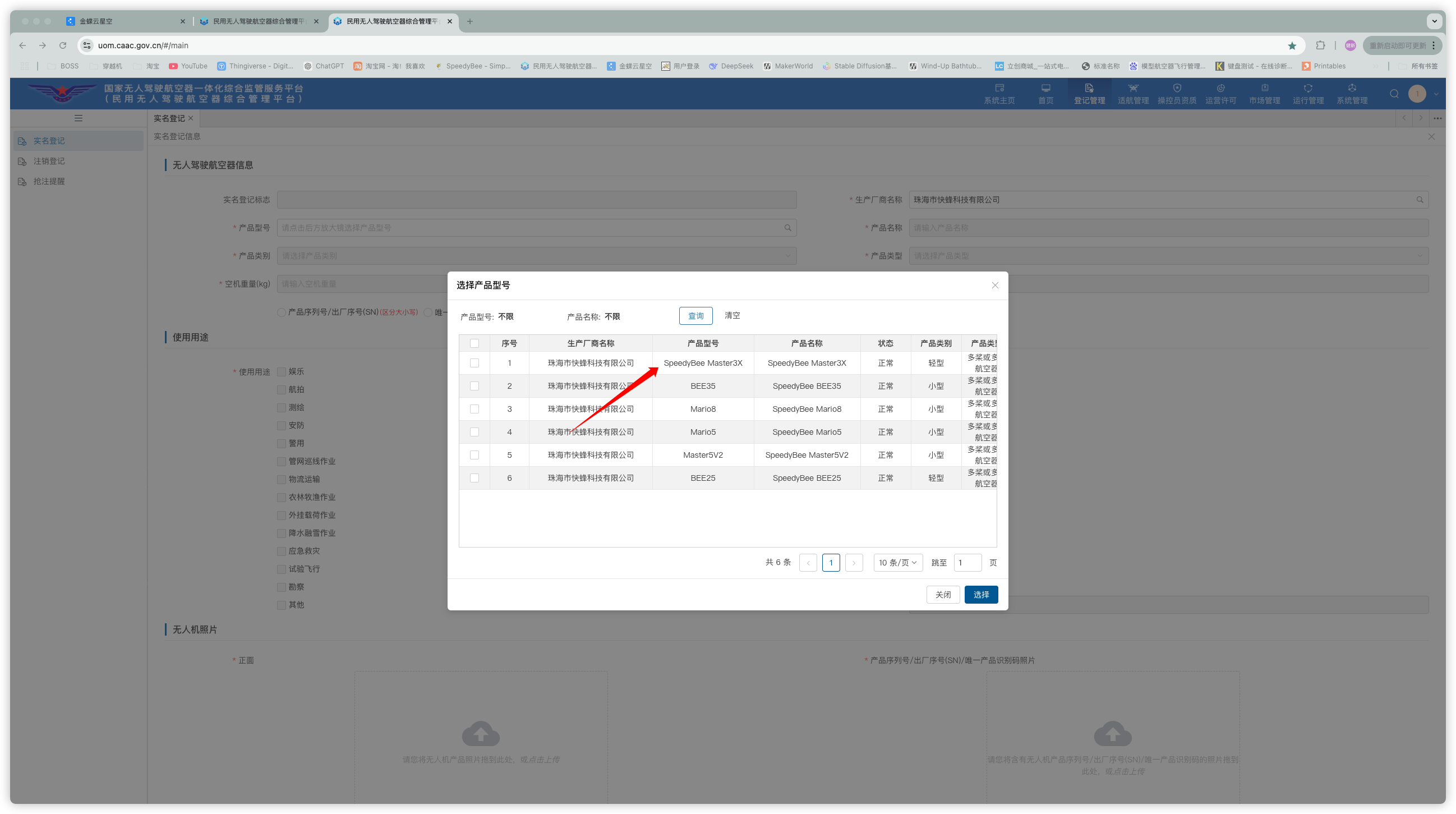Click magnifier icon in 生产厂商名称 field
This screenshot has width=1456, height=814.
click(1420, 200)
